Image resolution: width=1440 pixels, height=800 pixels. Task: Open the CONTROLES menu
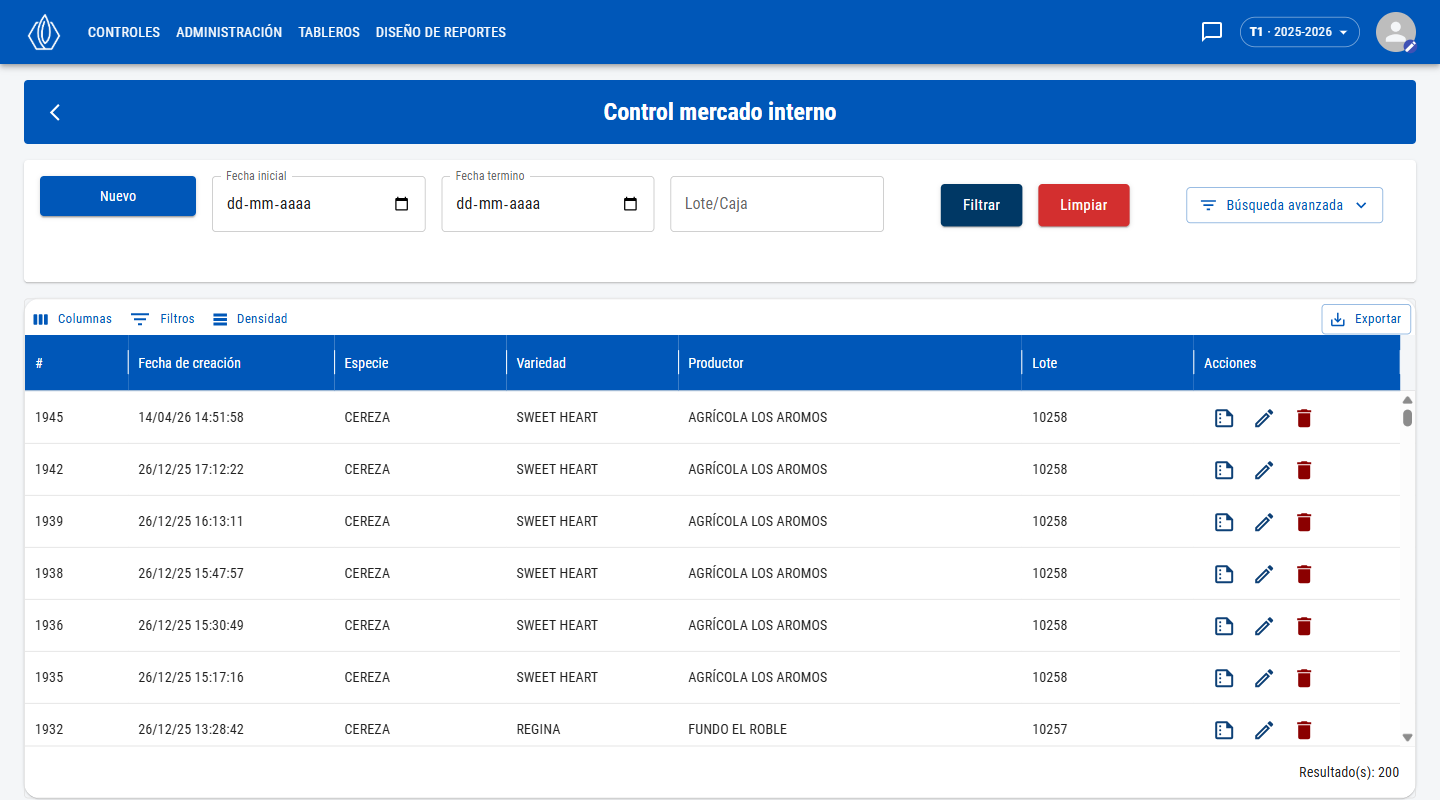click(124, 32)
